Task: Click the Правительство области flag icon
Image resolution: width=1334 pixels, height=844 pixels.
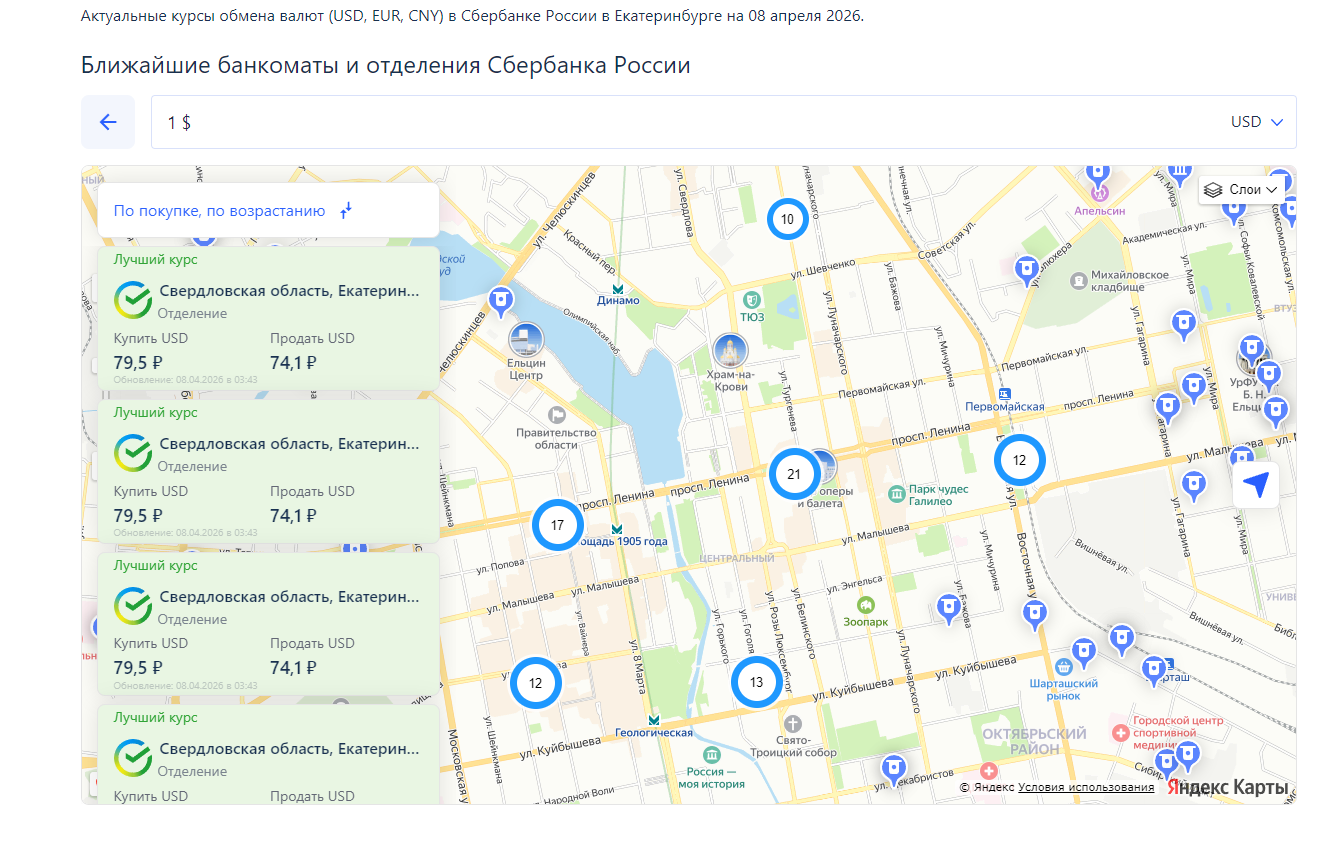Action: click(x=556, y=414)
